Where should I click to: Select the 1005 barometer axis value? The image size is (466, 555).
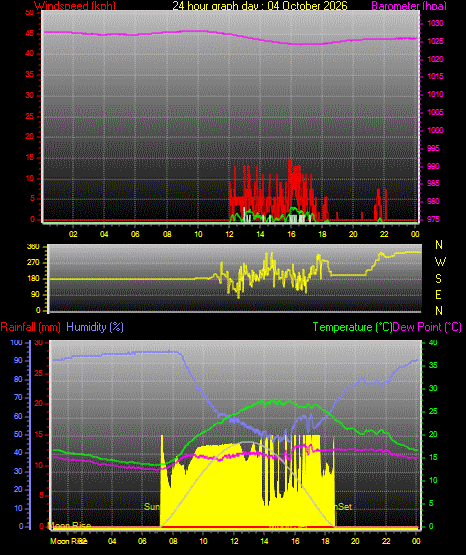pyautogui.click(x=435, y=112)
